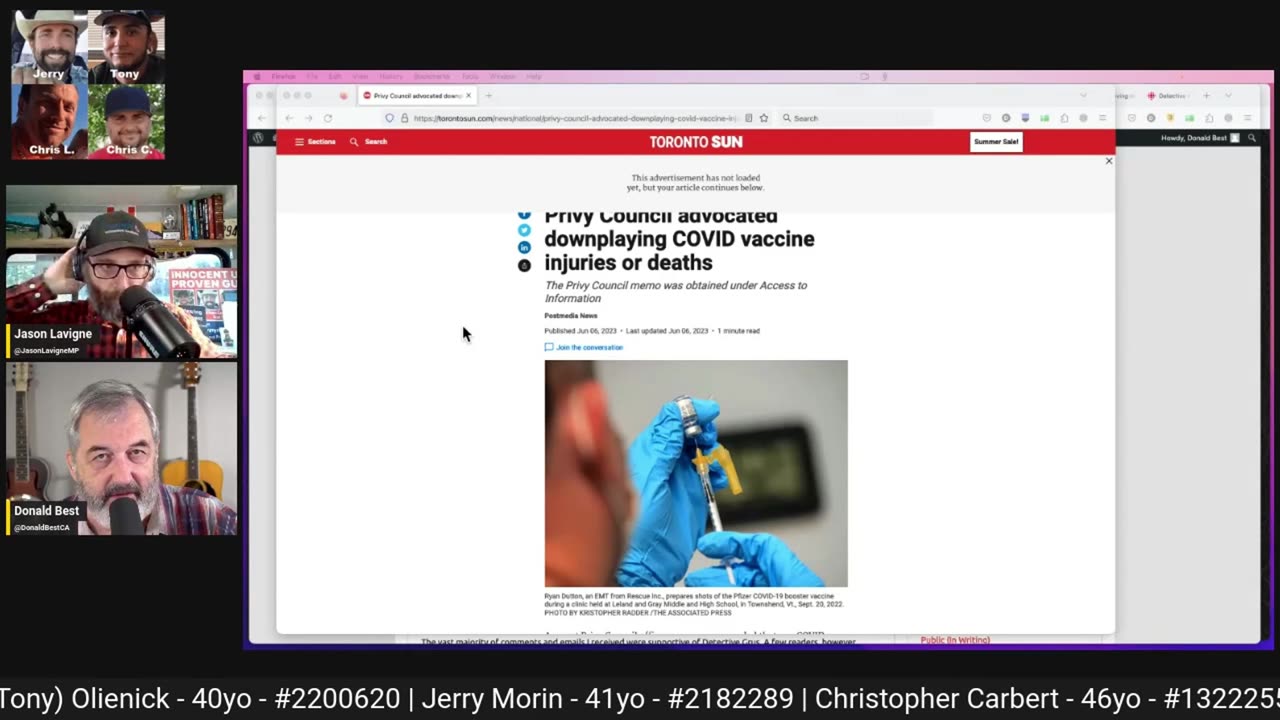Show site security lock info

[404, 118]
